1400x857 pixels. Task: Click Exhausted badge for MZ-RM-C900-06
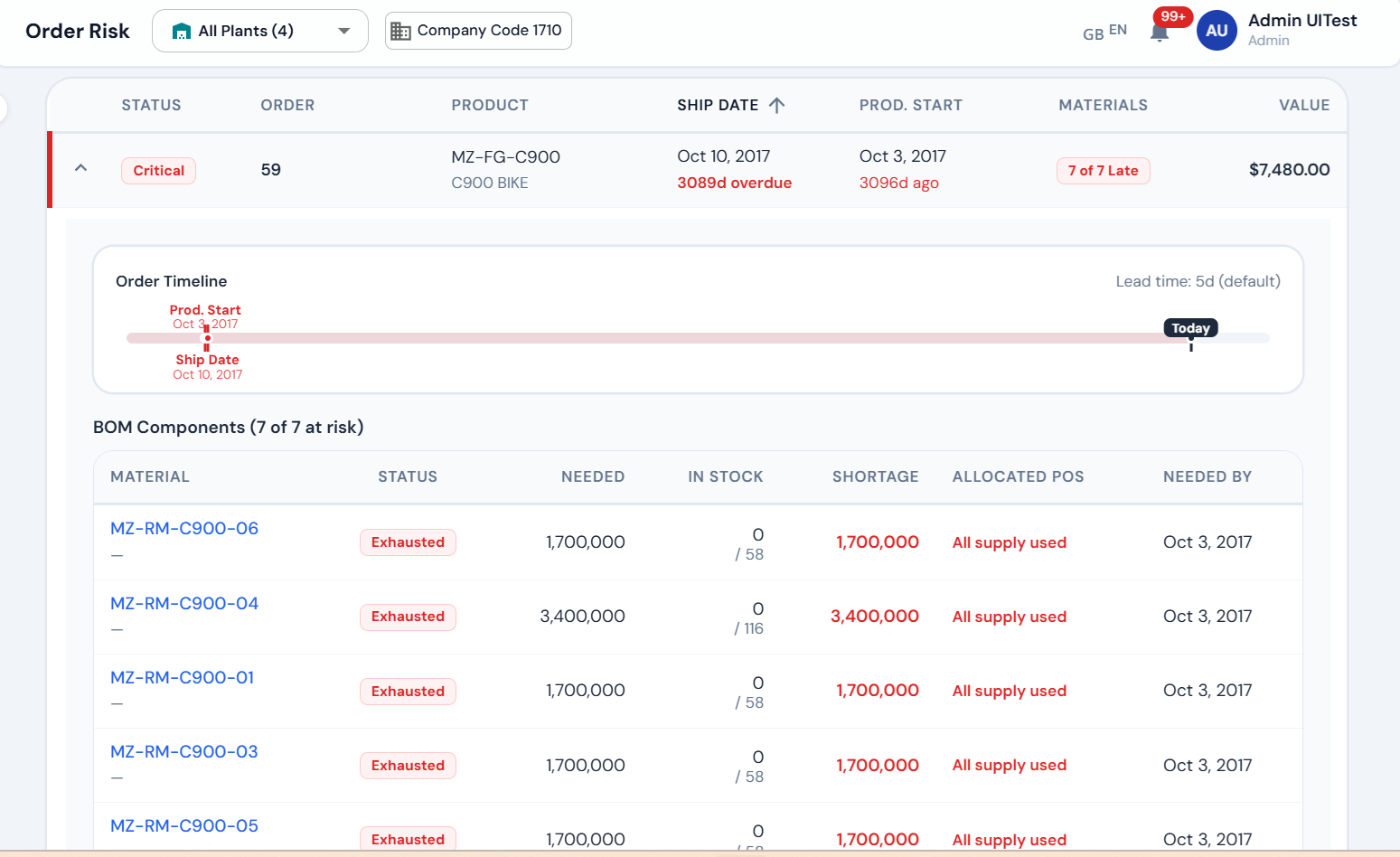pos(408,542)
